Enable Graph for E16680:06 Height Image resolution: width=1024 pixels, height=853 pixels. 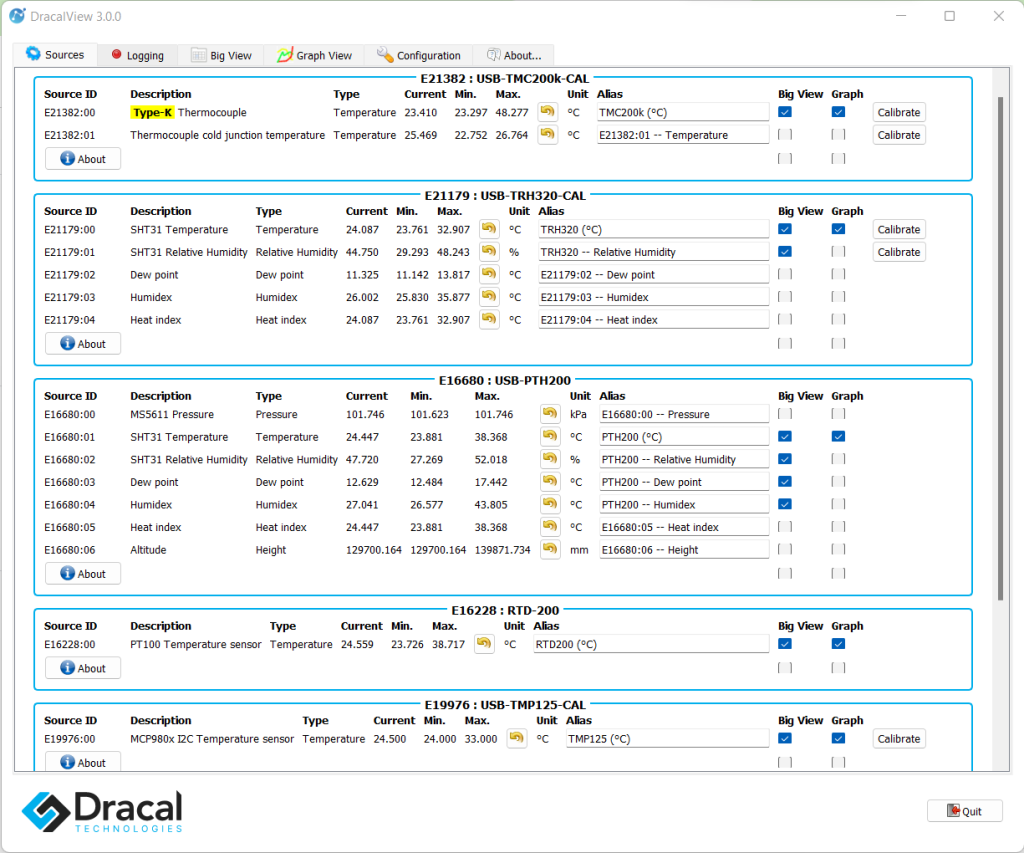(x=839, y=549)
